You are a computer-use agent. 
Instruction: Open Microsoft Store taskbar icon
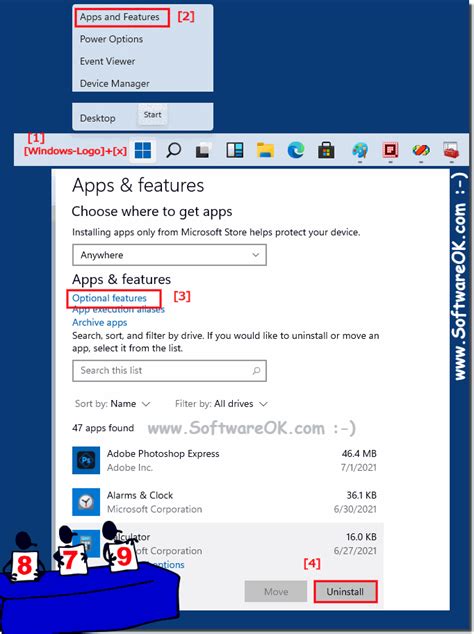click(326, 150)
